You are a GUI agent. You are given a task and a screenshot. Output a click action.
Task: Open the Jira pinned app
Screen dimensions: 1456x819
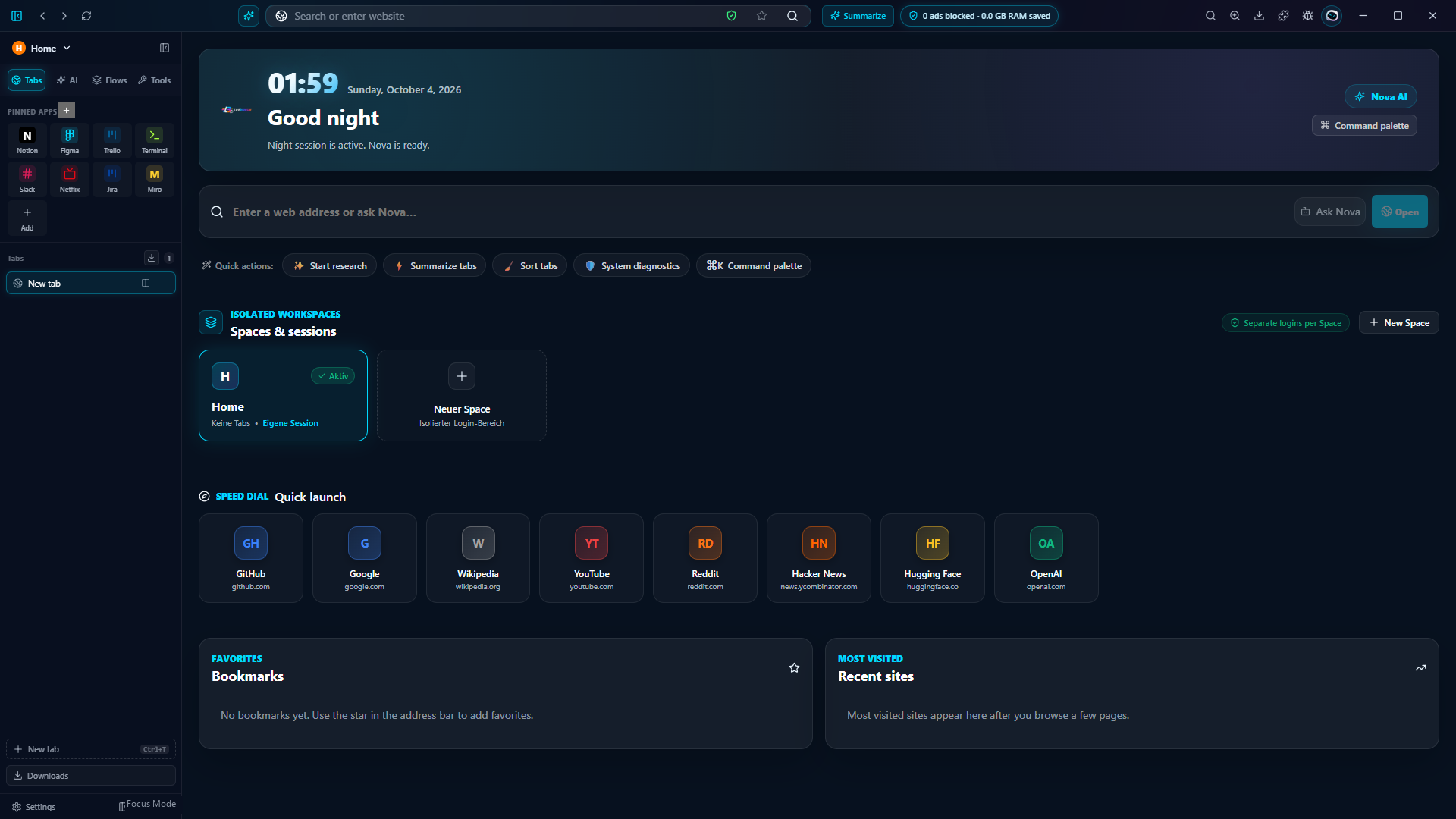[112, 179]
